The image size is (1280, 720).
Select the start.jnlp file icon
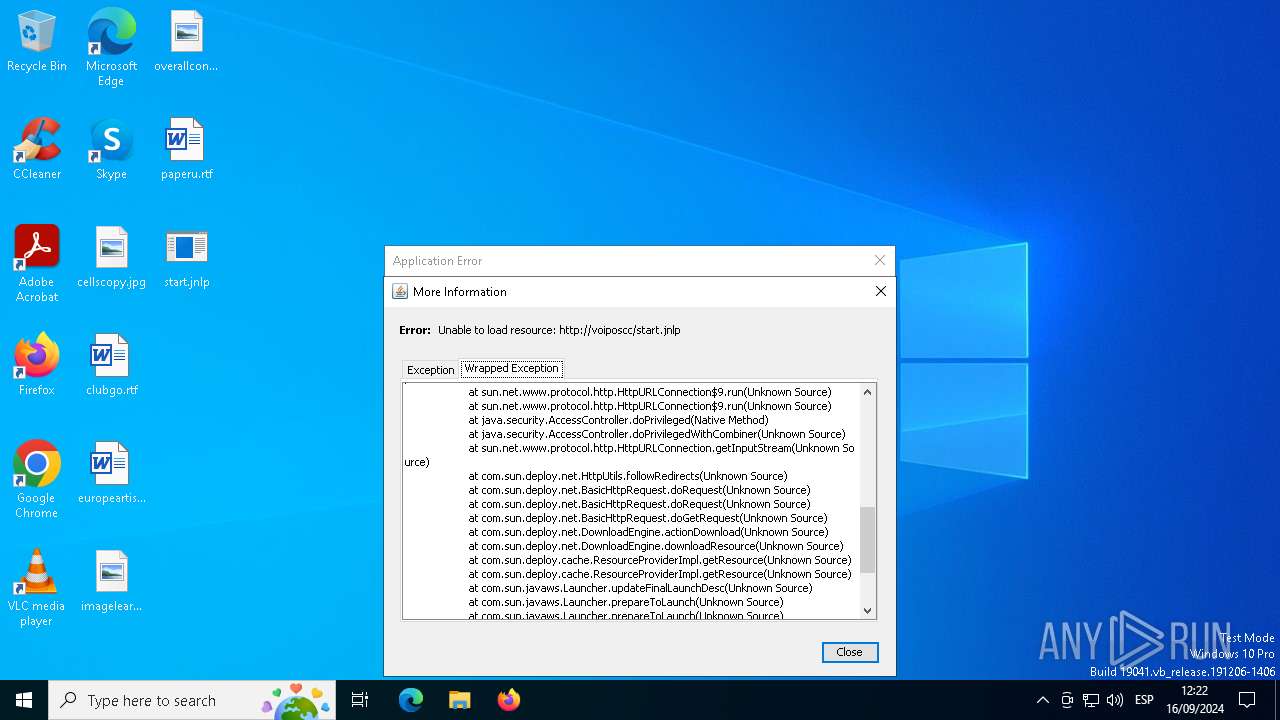tap(186, 258)
